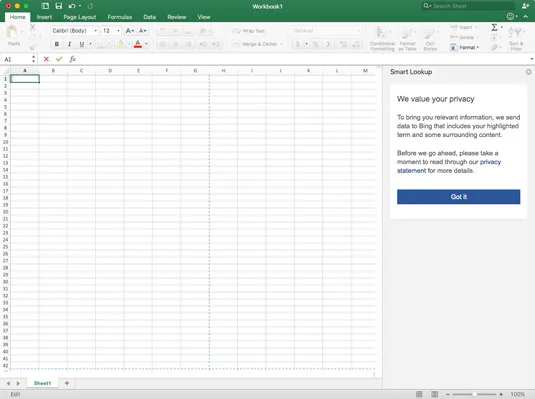Click the Cut scissors icon

click(33, 27)
